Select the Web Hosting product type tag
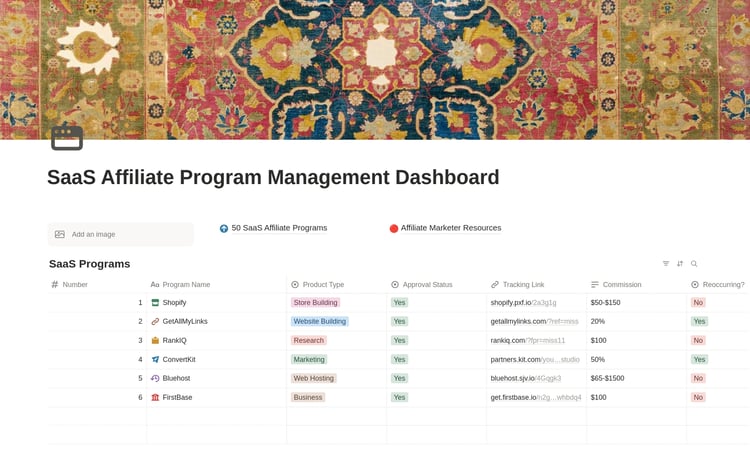 313,378
